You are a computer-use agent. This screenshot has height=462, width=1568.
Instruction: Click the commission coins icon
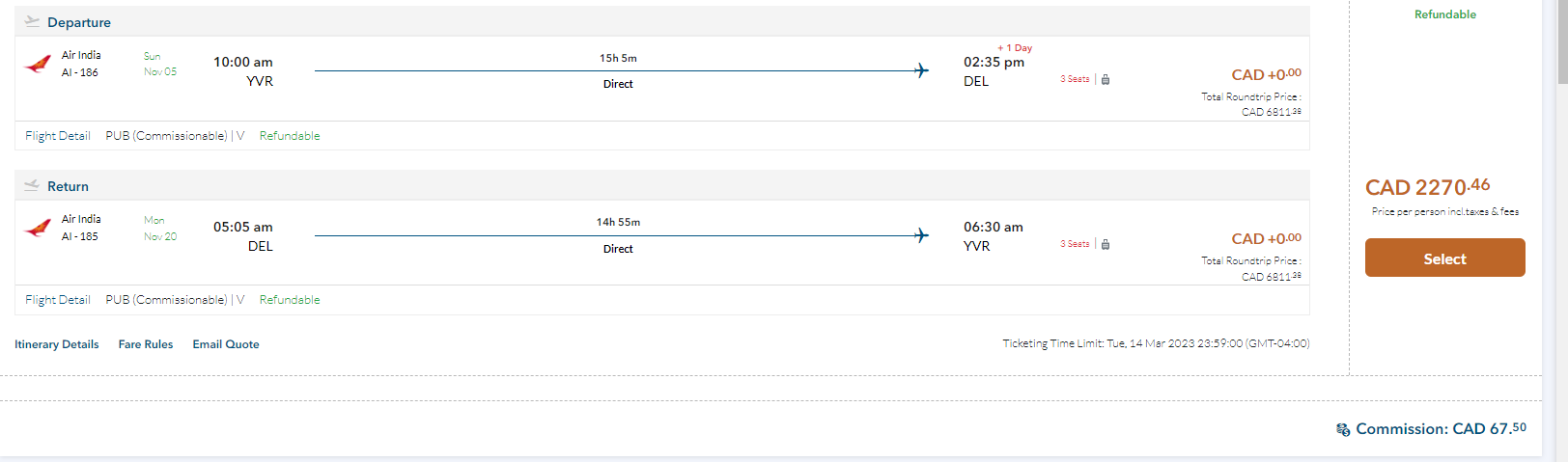pyautogui.click(x=1343, y=429)
